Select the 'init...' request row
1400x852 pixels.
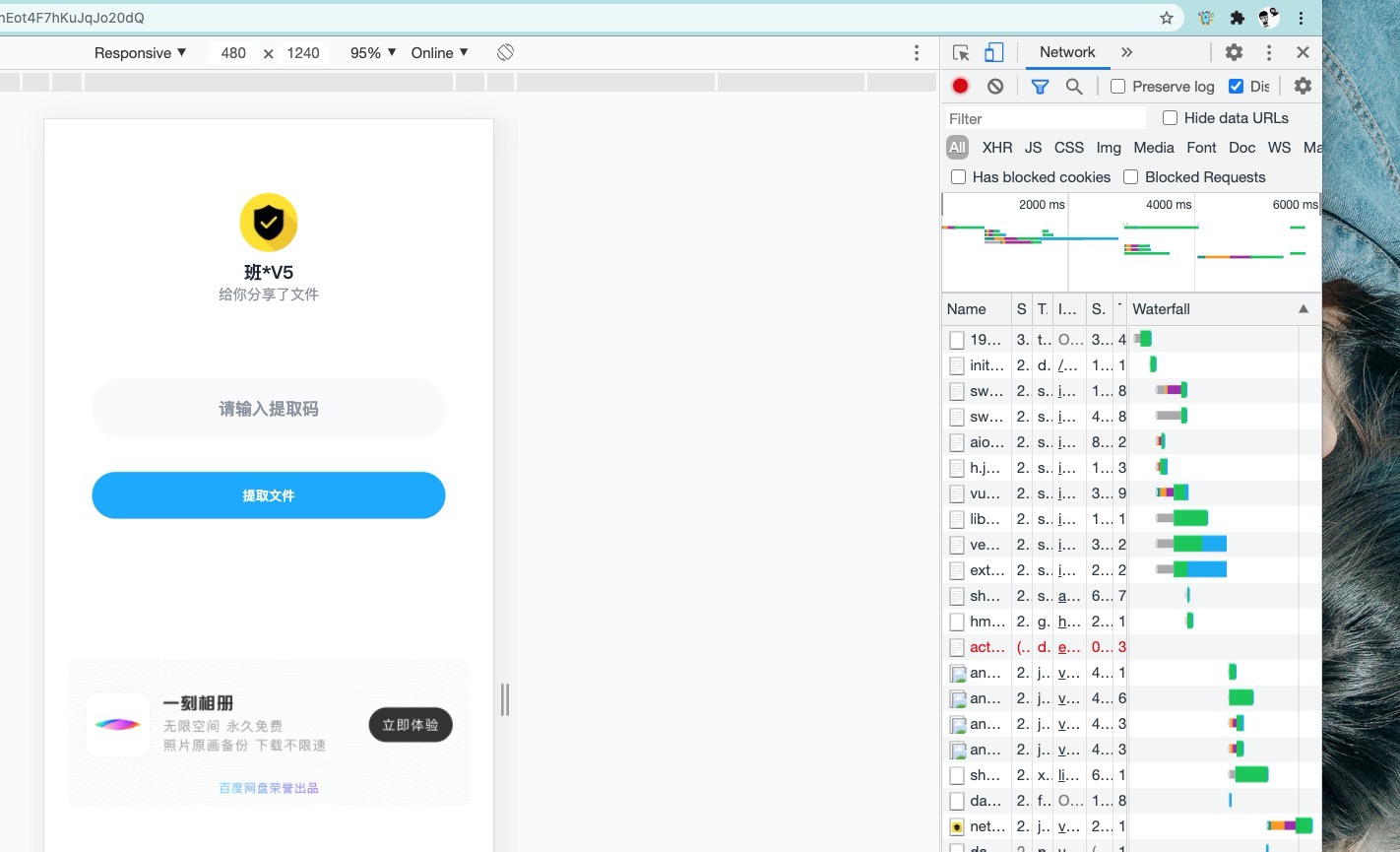coord(1131,365)
